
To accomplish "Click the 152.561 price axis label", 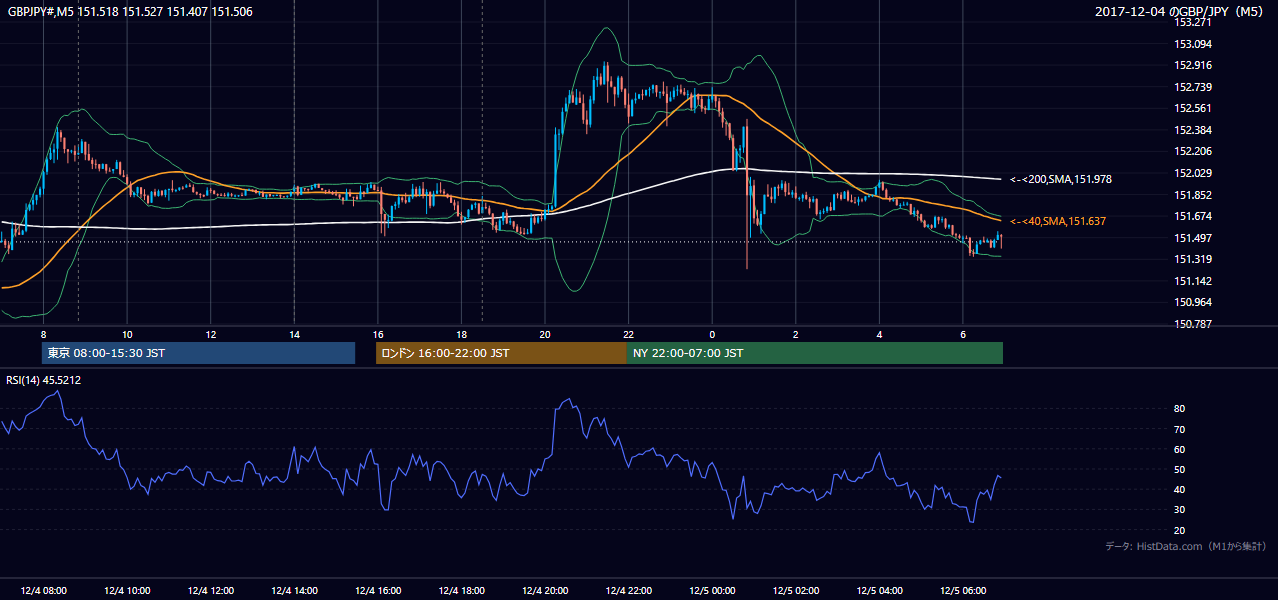I will coord(1193,108).
